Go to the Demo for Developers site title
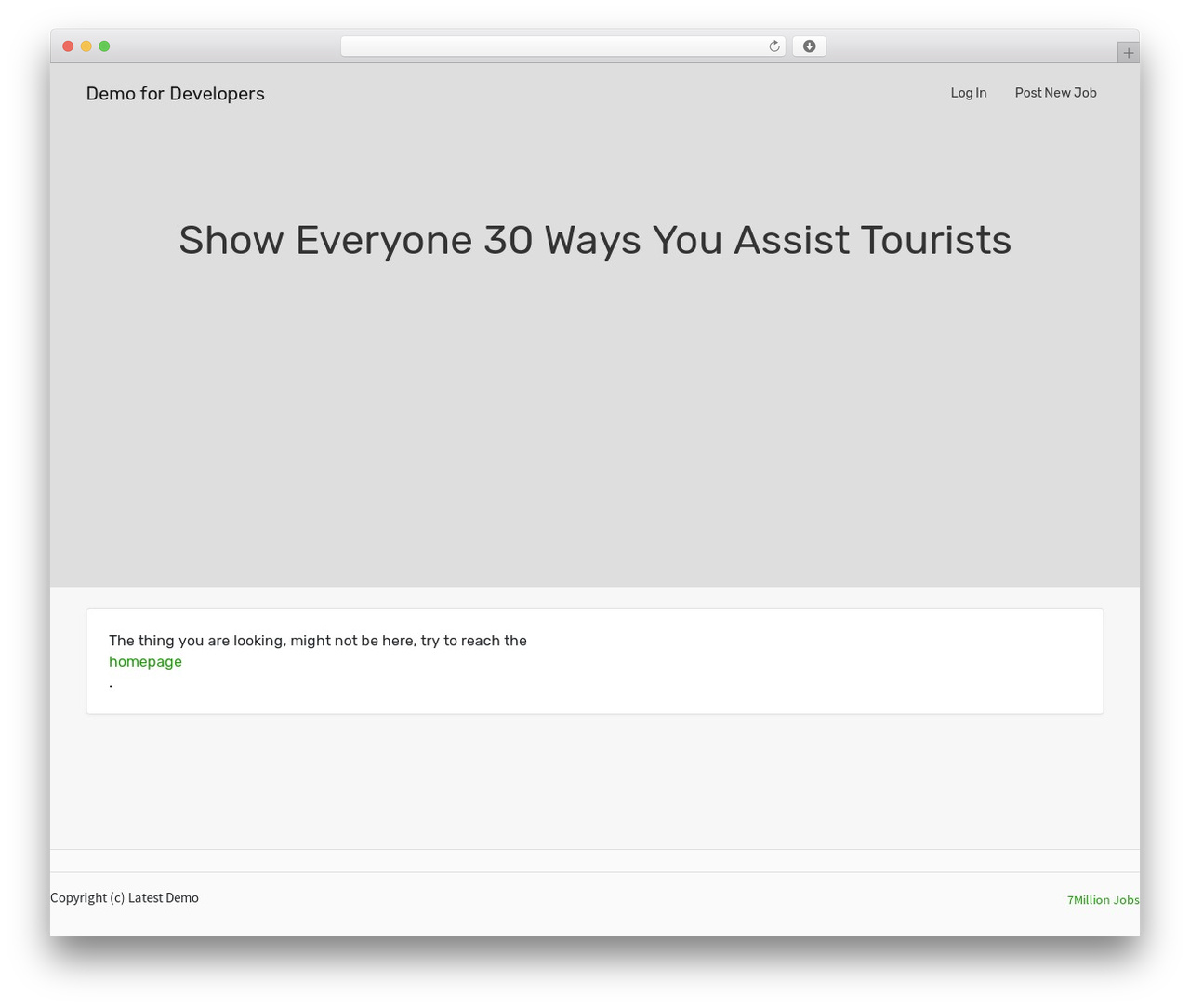This screenshot has height=1008, width=1190. tap(176, 93)
